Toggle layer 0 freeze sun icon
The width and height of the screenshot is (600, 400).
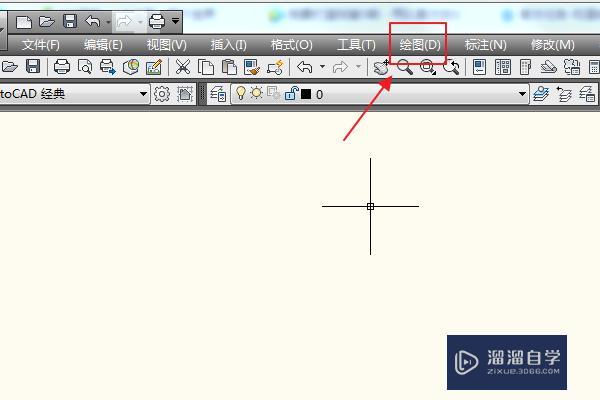pos(256,93)
